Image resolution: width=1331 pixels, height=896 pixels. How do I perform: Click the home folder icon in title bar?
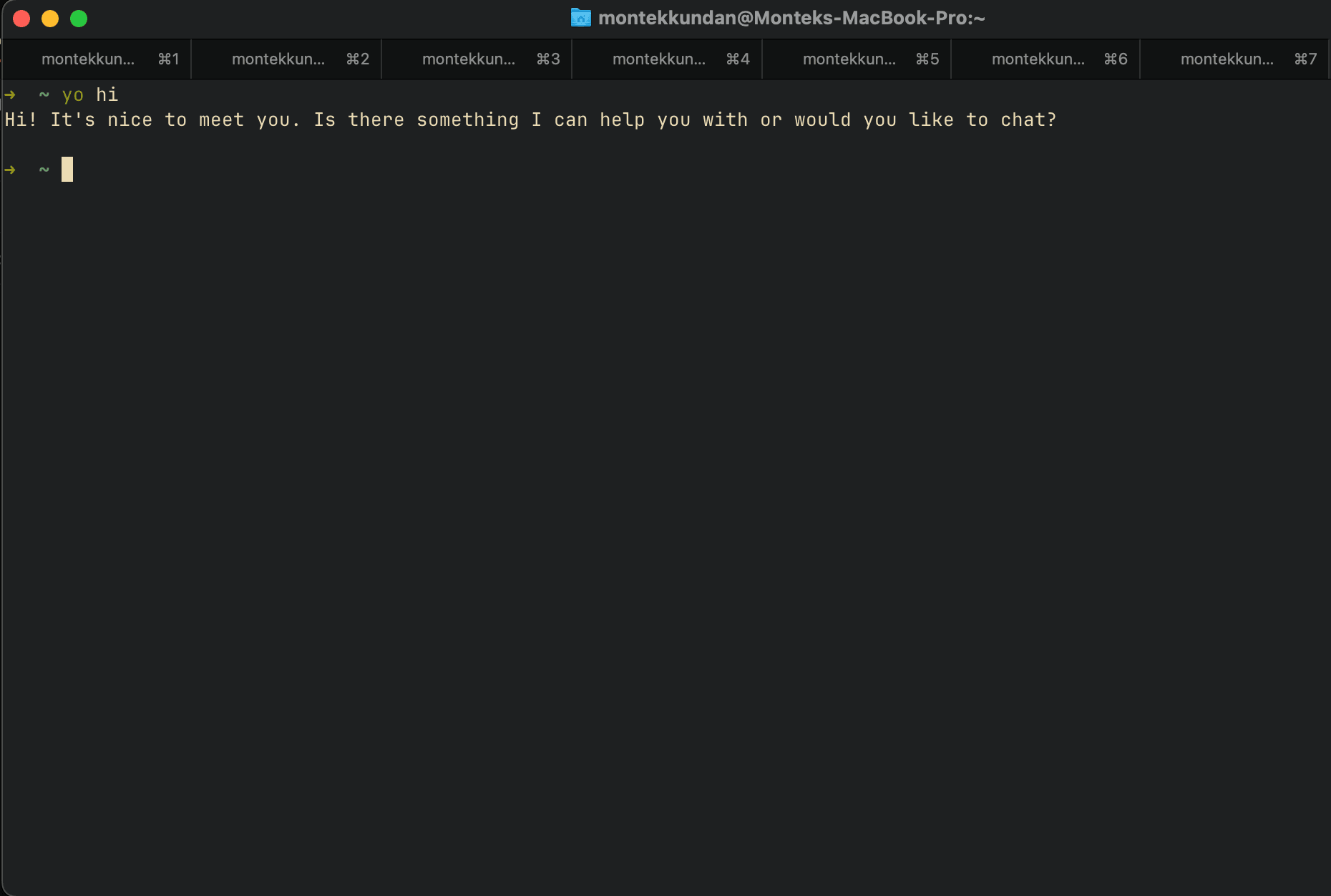pos(580,18)
